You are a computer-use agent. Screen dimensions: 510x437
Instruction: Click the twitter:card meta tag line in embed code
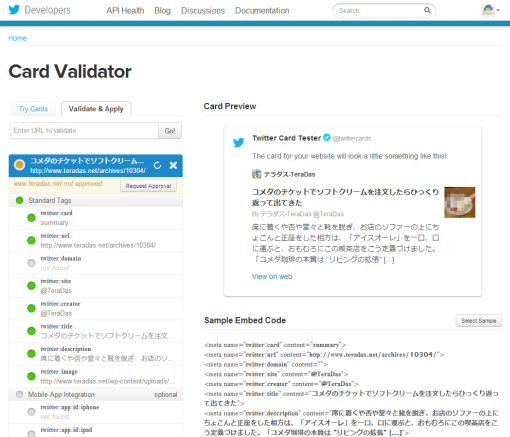click(x=275, y=345)
